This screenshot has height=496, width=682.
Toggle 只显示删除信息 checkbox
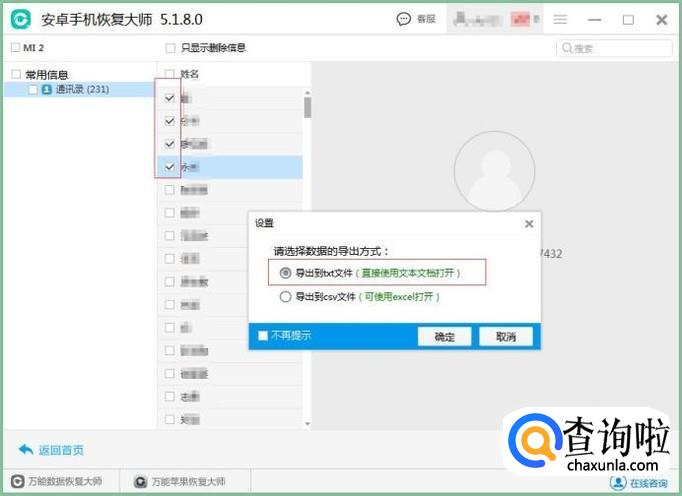(170, 47)
